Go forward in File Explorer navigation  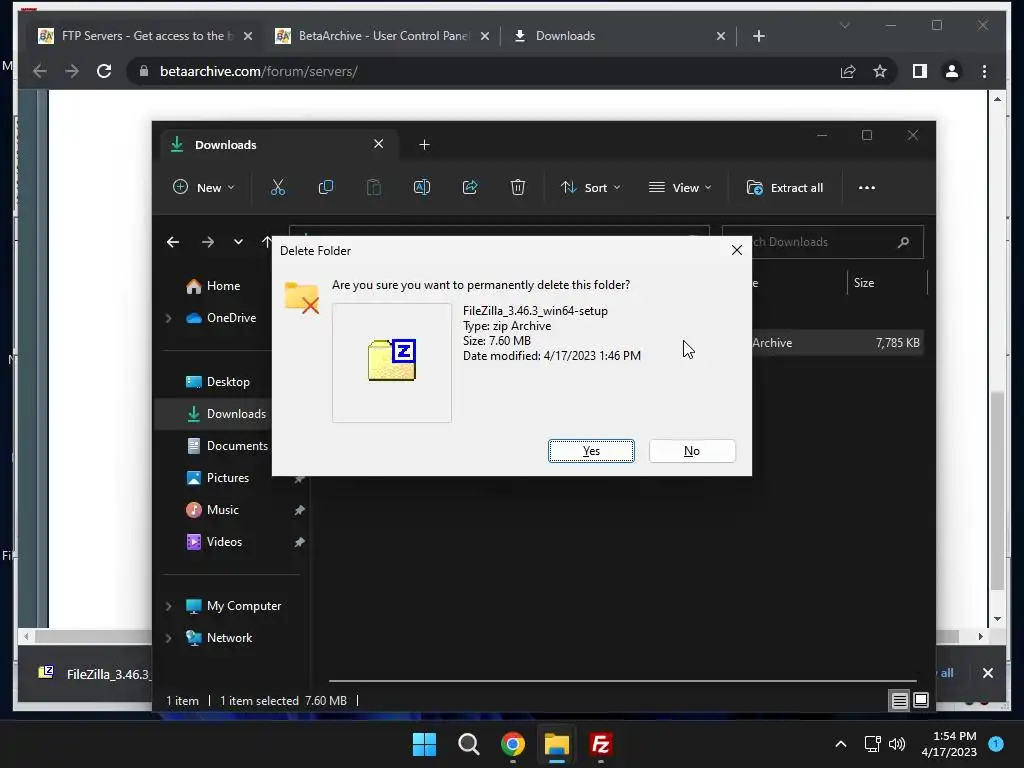point(208,242)
